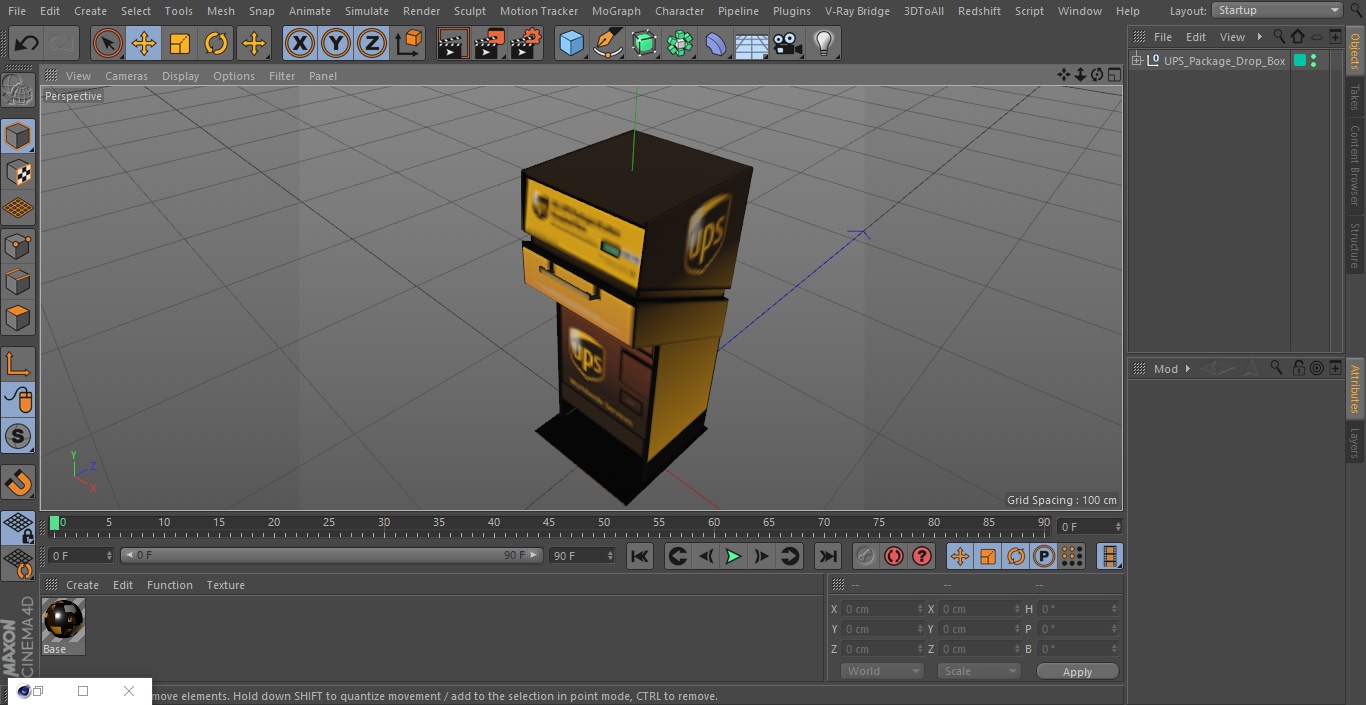The image size is (1366, 705).
Task: Toggle Viewport Solo S icon
Action: pos(18,436)
